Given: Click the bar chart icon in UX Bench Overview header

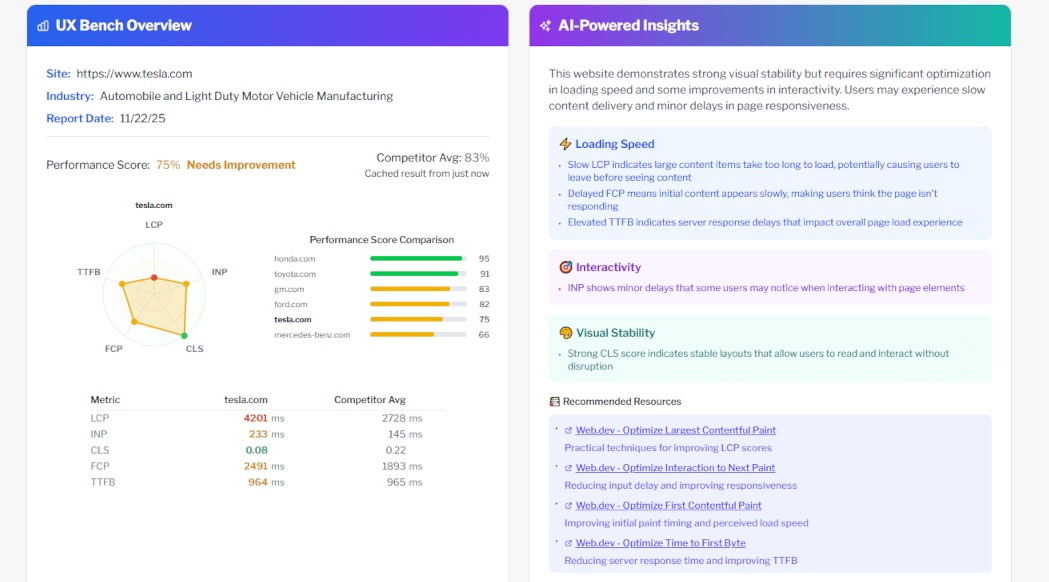Looking at the screenshot, I should click(x=43, y=25).
